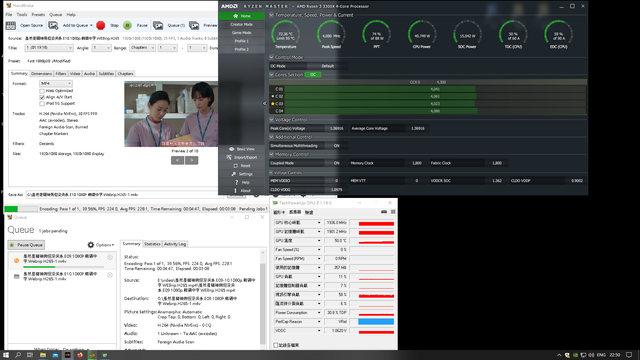Click the Open Source film icon in HandBrake
This screenshot has height=360, width=640.
11,25
